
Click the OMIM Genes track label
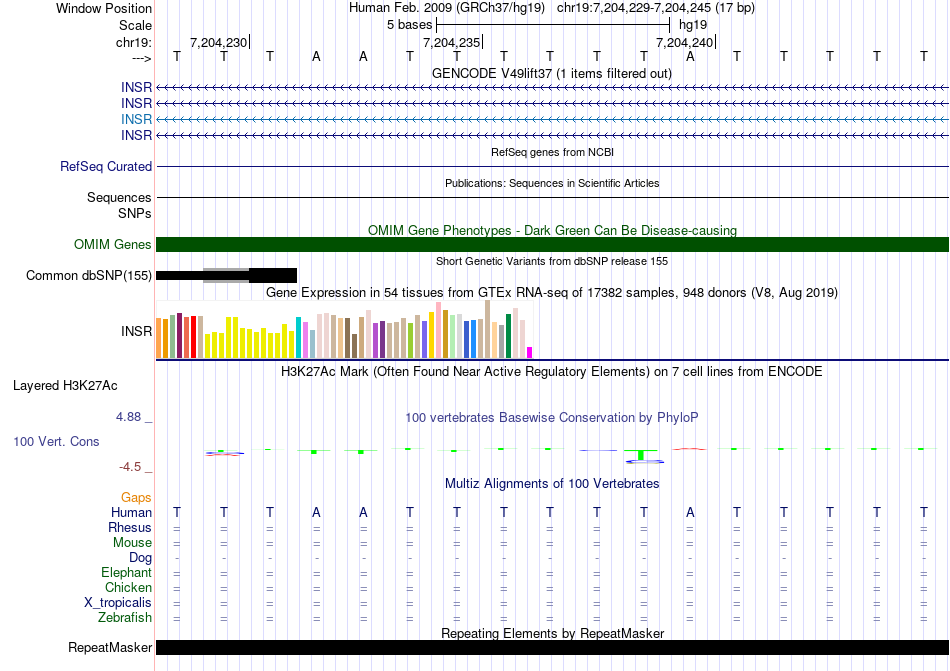pos(112,245)
